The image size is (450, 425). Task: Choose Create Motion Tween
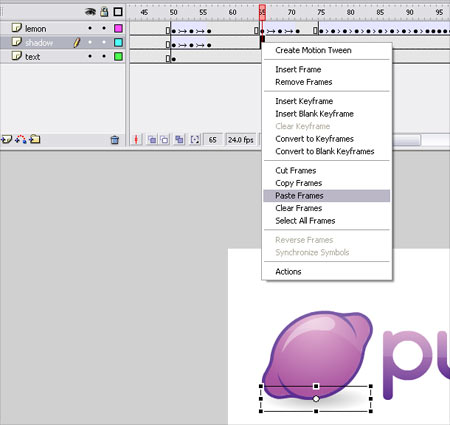point(313,50)
